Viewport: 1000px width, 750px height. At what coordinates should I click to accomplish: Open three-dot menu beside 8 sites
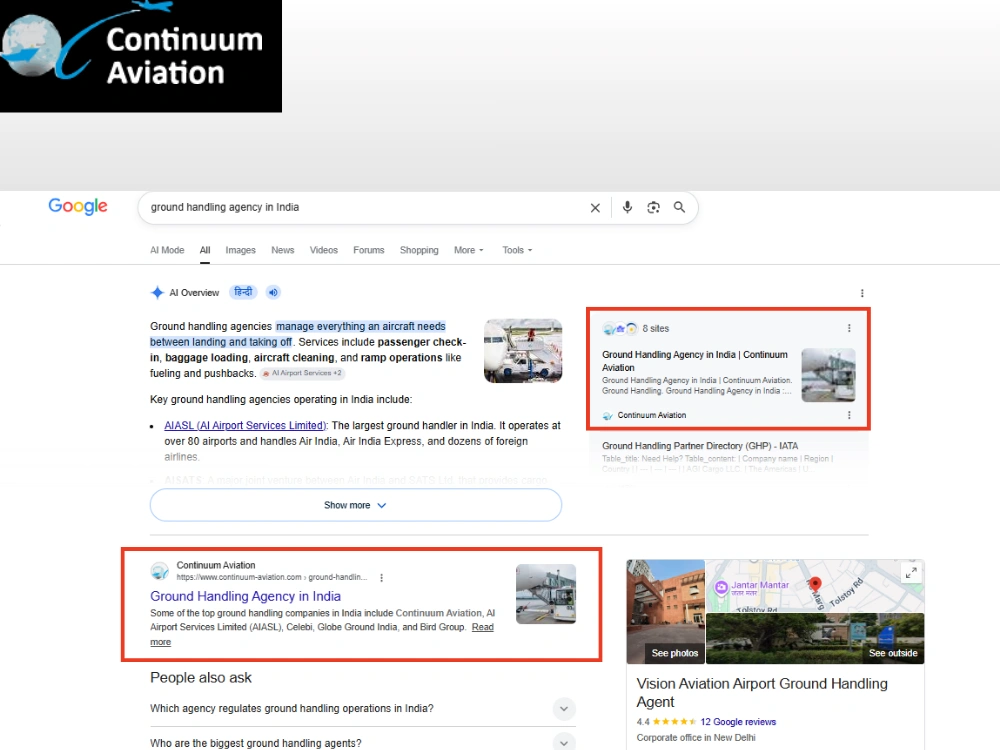(849, 328)
